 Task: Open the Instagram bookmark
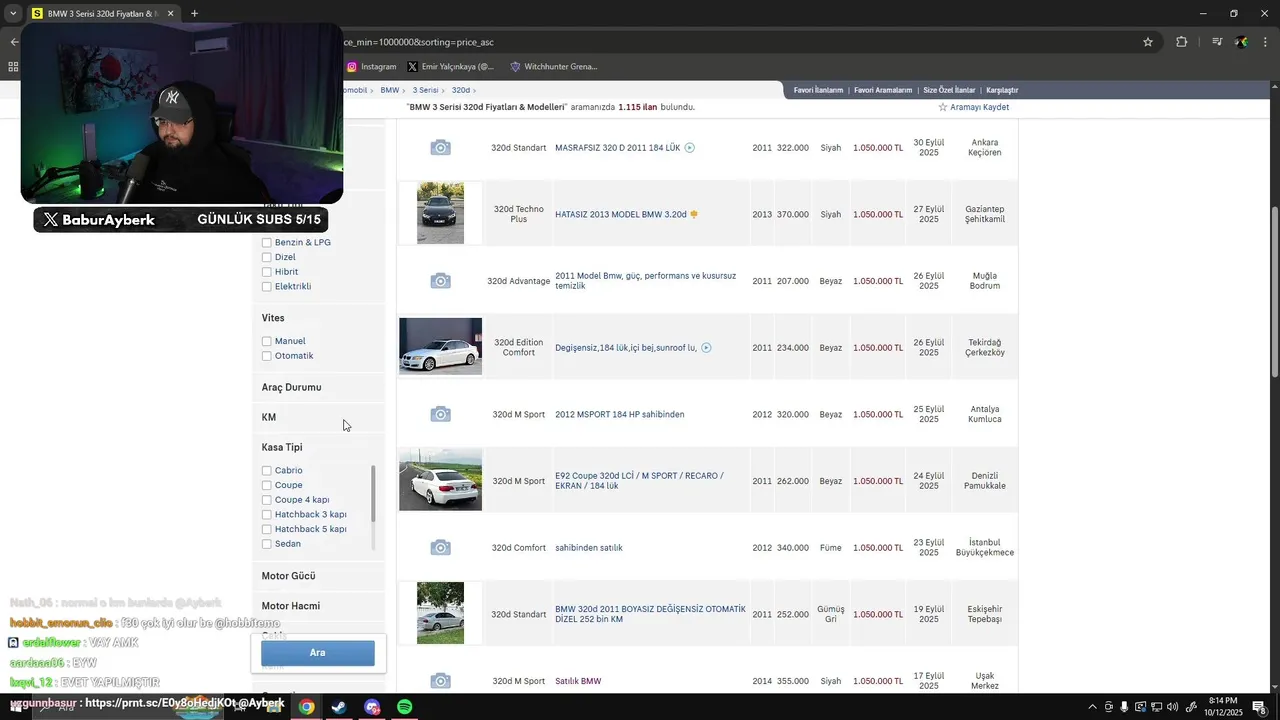click(x=372, y=67)
